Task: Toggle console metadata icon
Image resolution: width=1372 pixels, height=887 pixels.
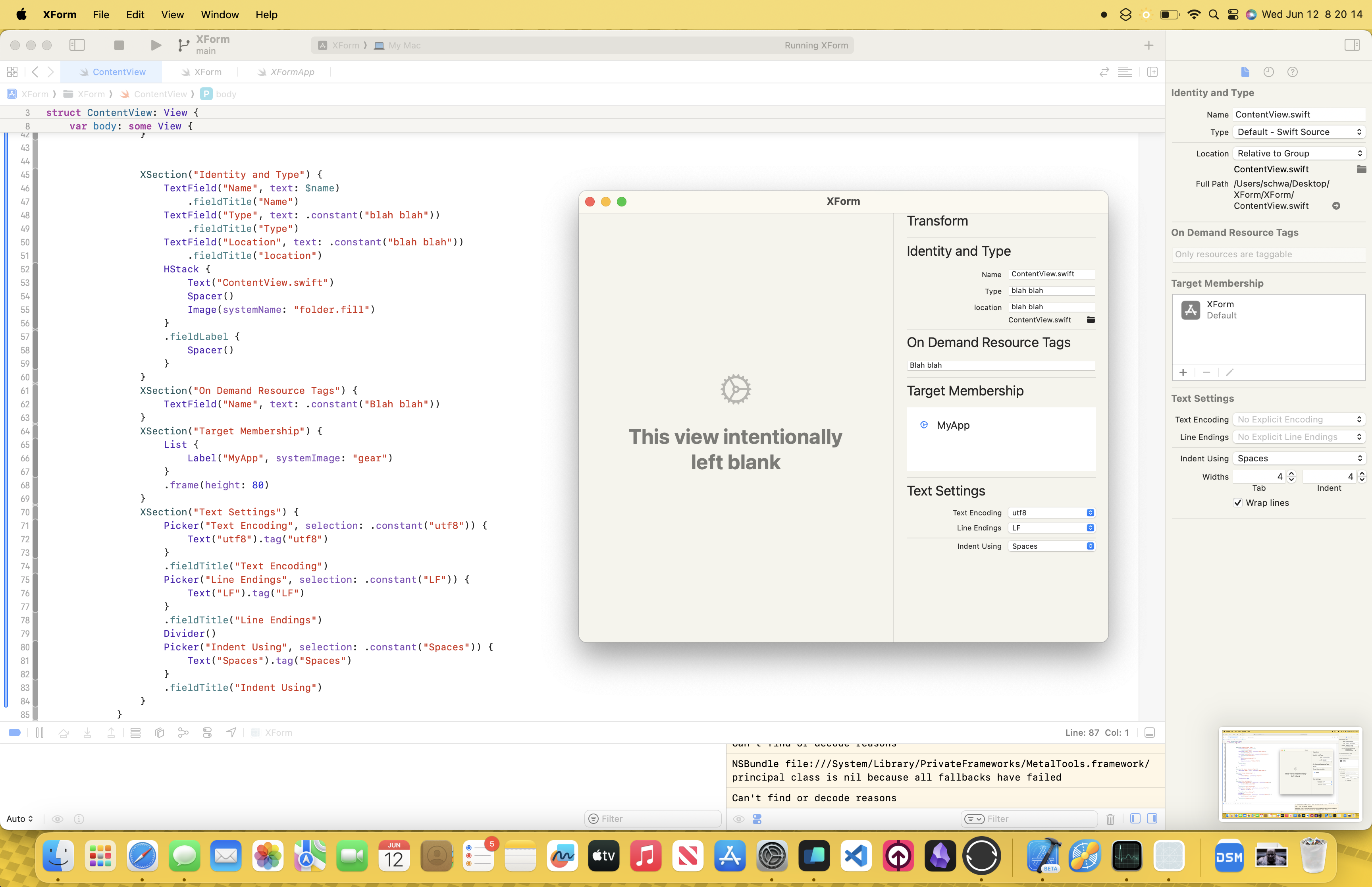Action: tap(757, 819)
